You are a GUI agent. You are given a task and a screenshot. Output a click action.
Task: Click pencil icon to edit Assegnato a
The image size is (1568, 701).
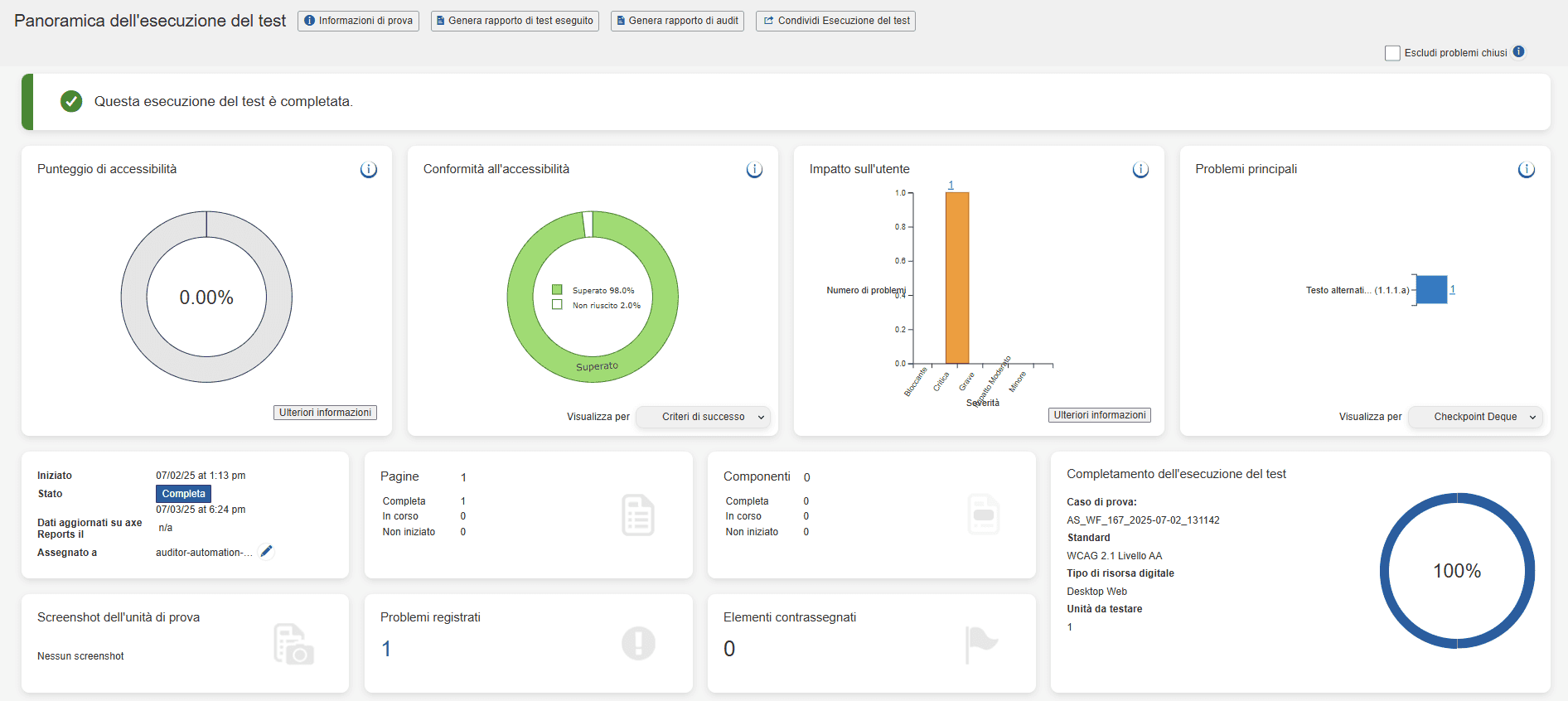267,552
